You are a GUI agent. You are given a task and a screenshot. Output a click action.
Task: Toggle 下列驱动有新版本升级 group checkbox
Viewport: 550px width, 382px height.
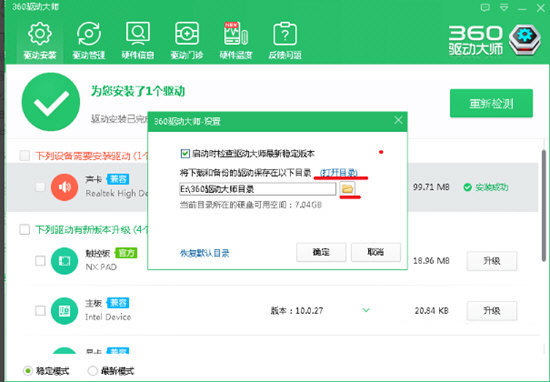pyautogui.click(x=25, y=230)
